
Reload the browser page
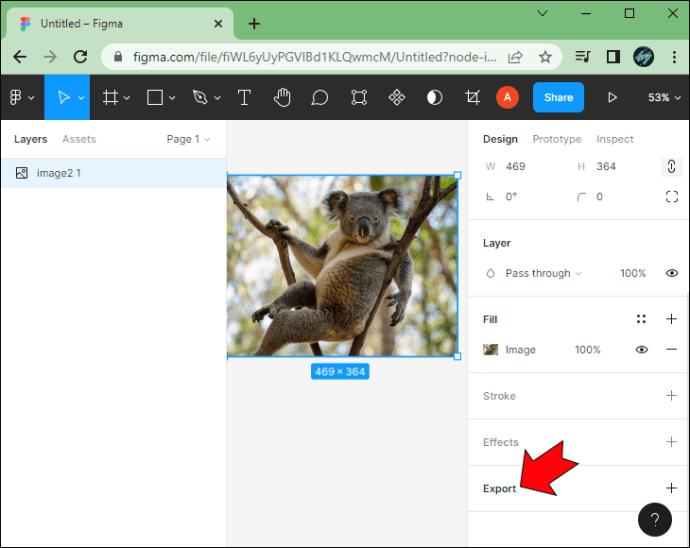(80, 57)
